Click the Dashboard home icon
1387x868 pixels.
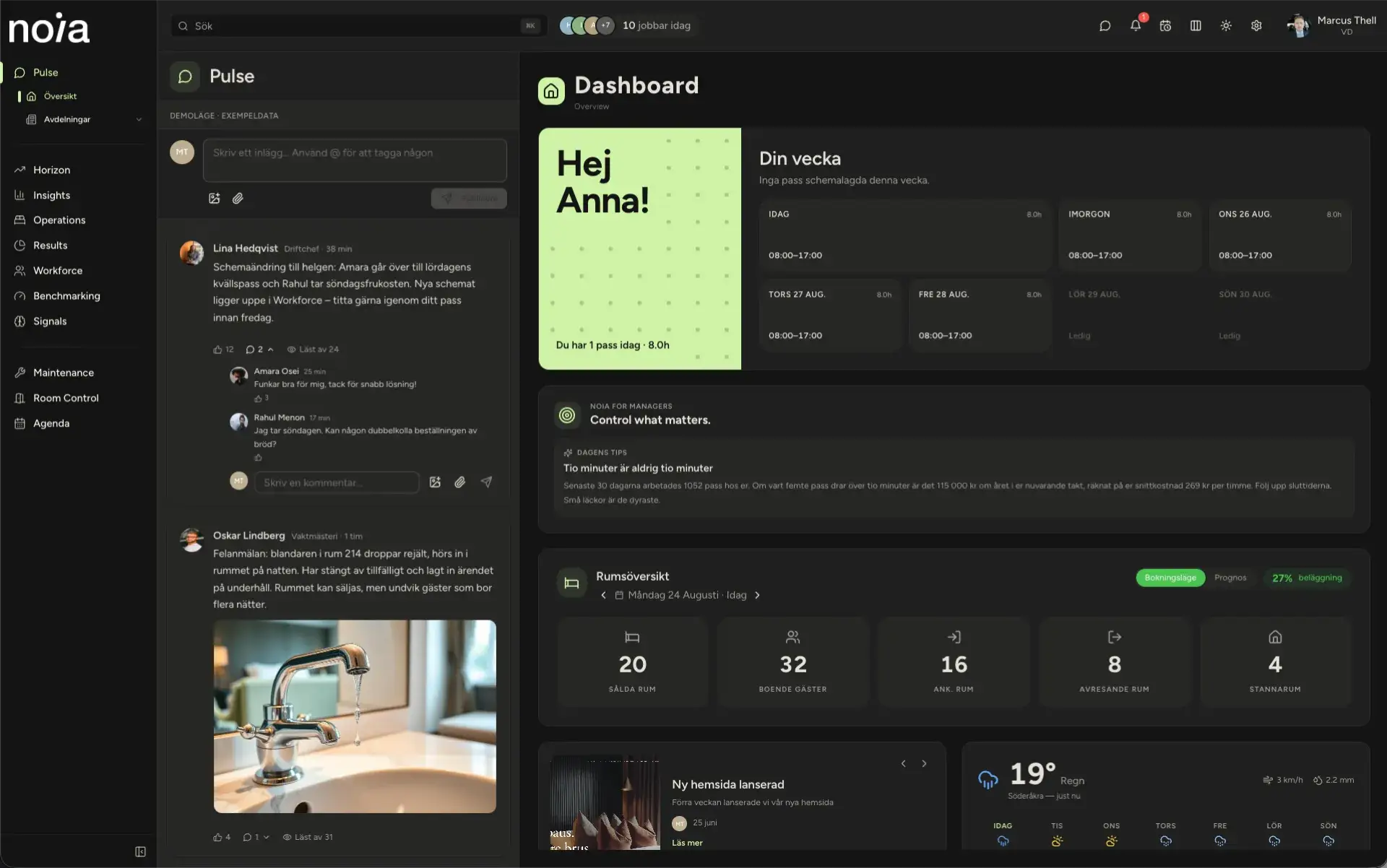[x=551, y=91]
